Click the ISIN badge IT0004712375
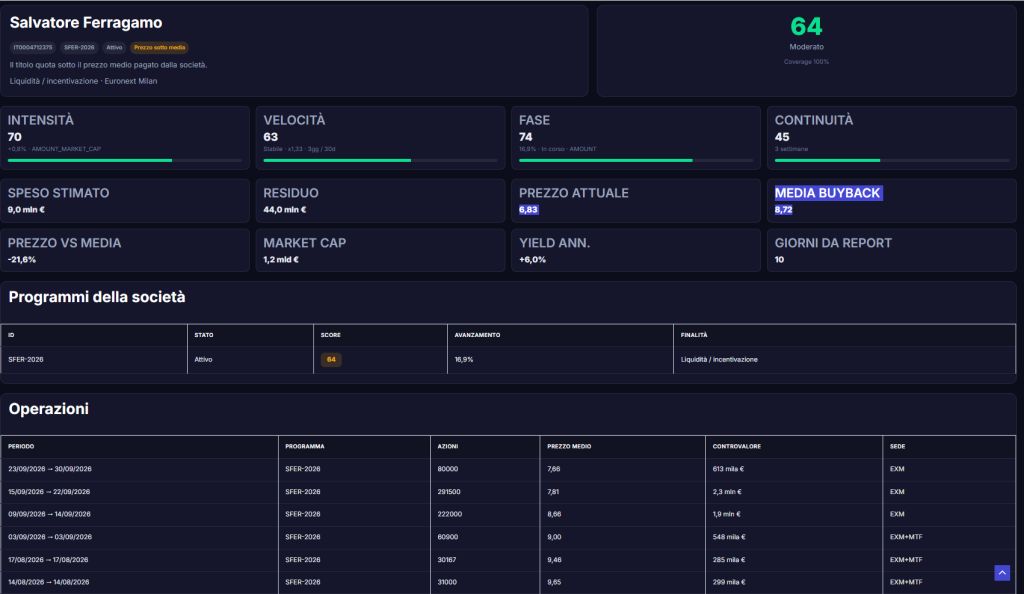This screenshot has height=594, width=1024. click(x=33, y=48)
